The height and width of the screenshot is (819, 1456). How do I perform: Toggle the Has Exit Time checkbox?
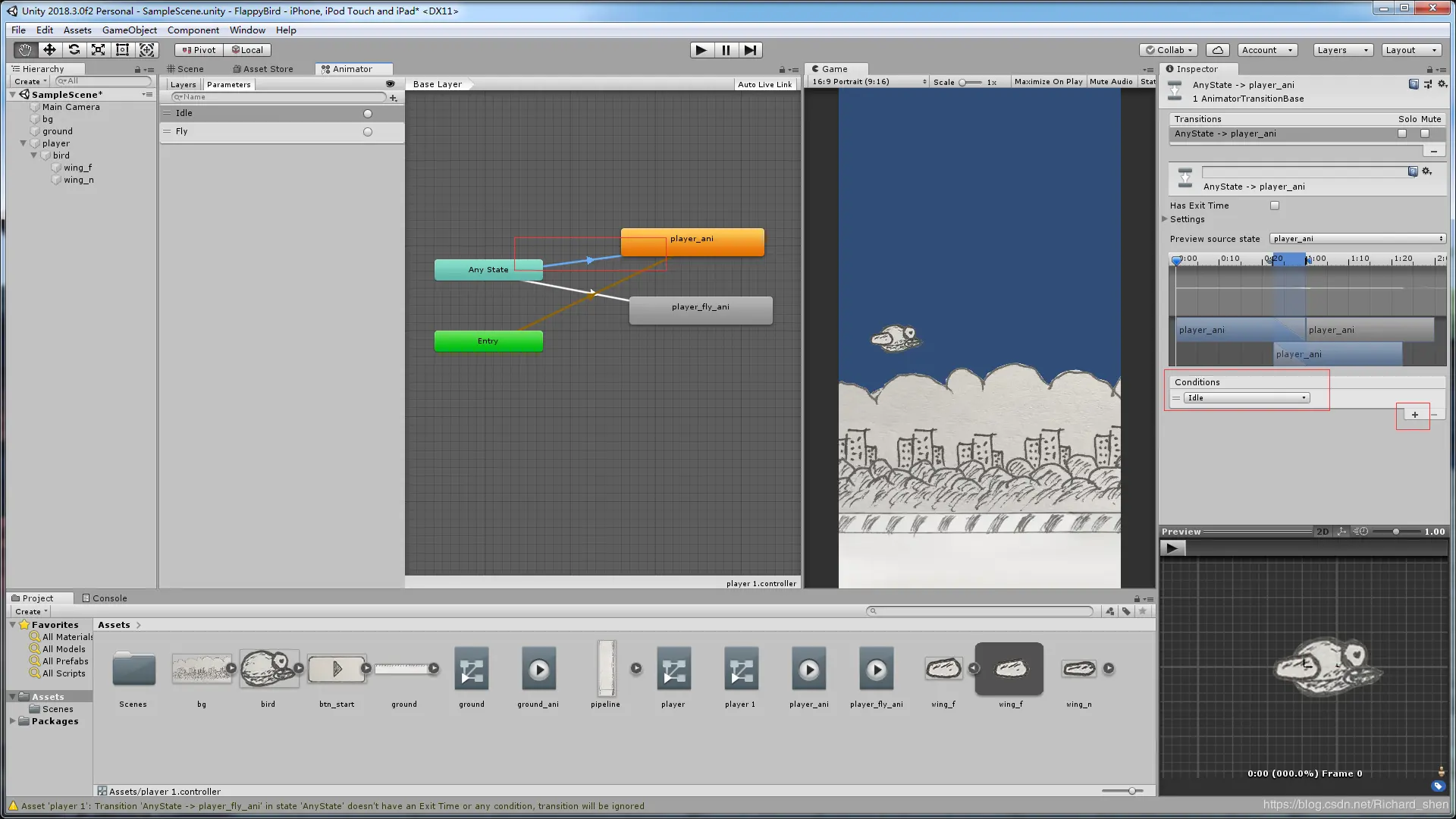(1275, 206)
